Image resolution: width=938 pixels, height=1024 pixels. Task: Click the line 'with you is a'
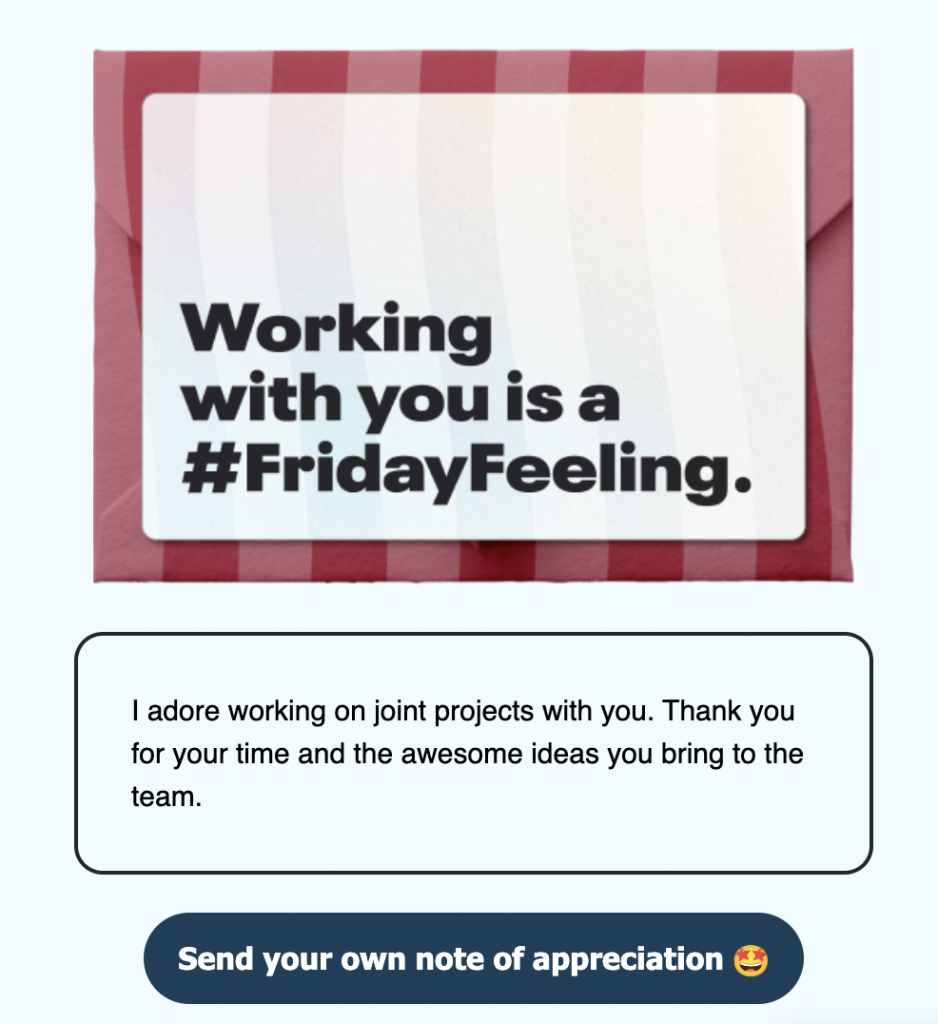(400, 399)
